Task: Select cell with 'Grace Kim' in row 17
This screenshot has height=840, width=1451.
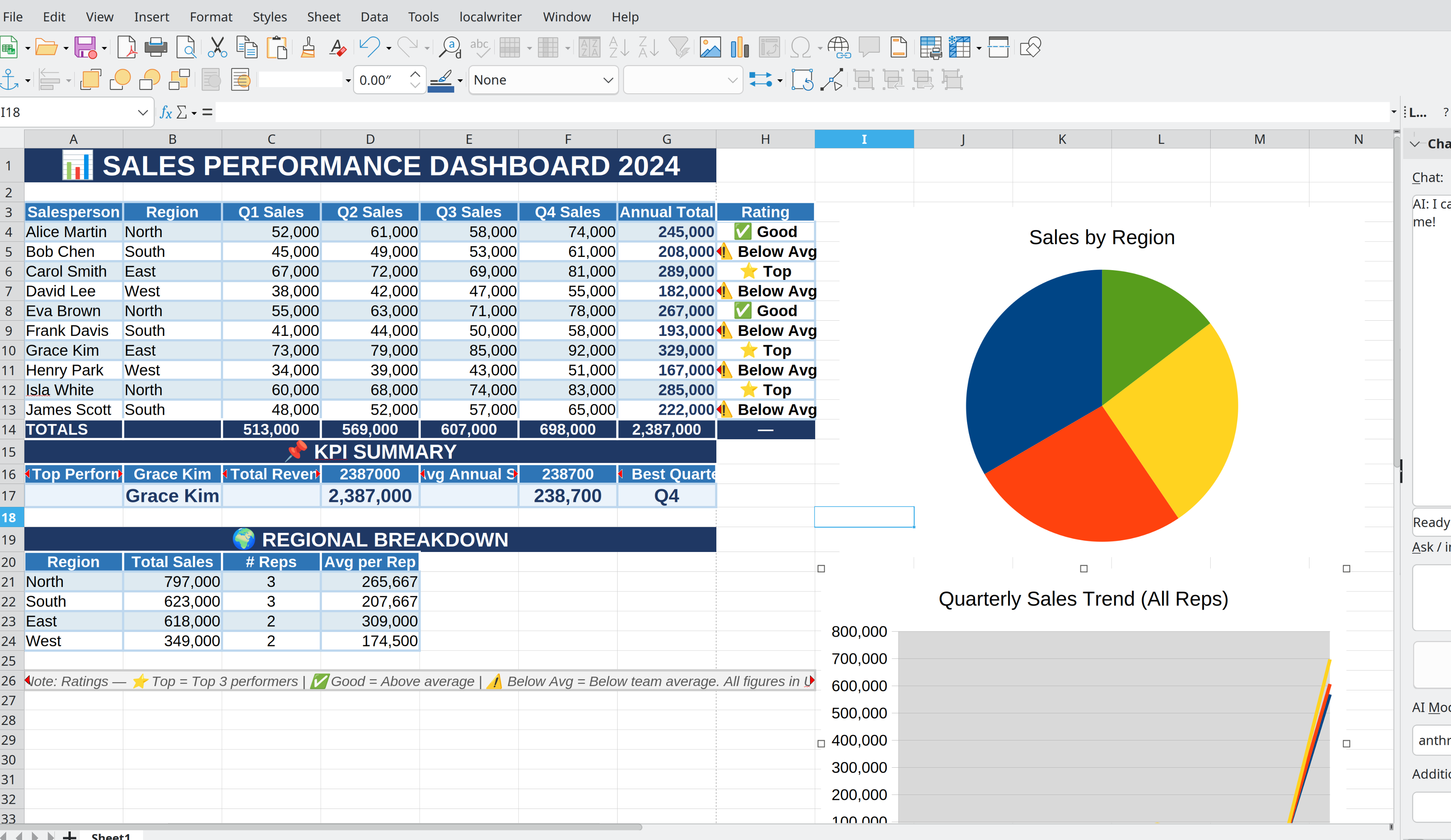Action: tap(172, 495)
